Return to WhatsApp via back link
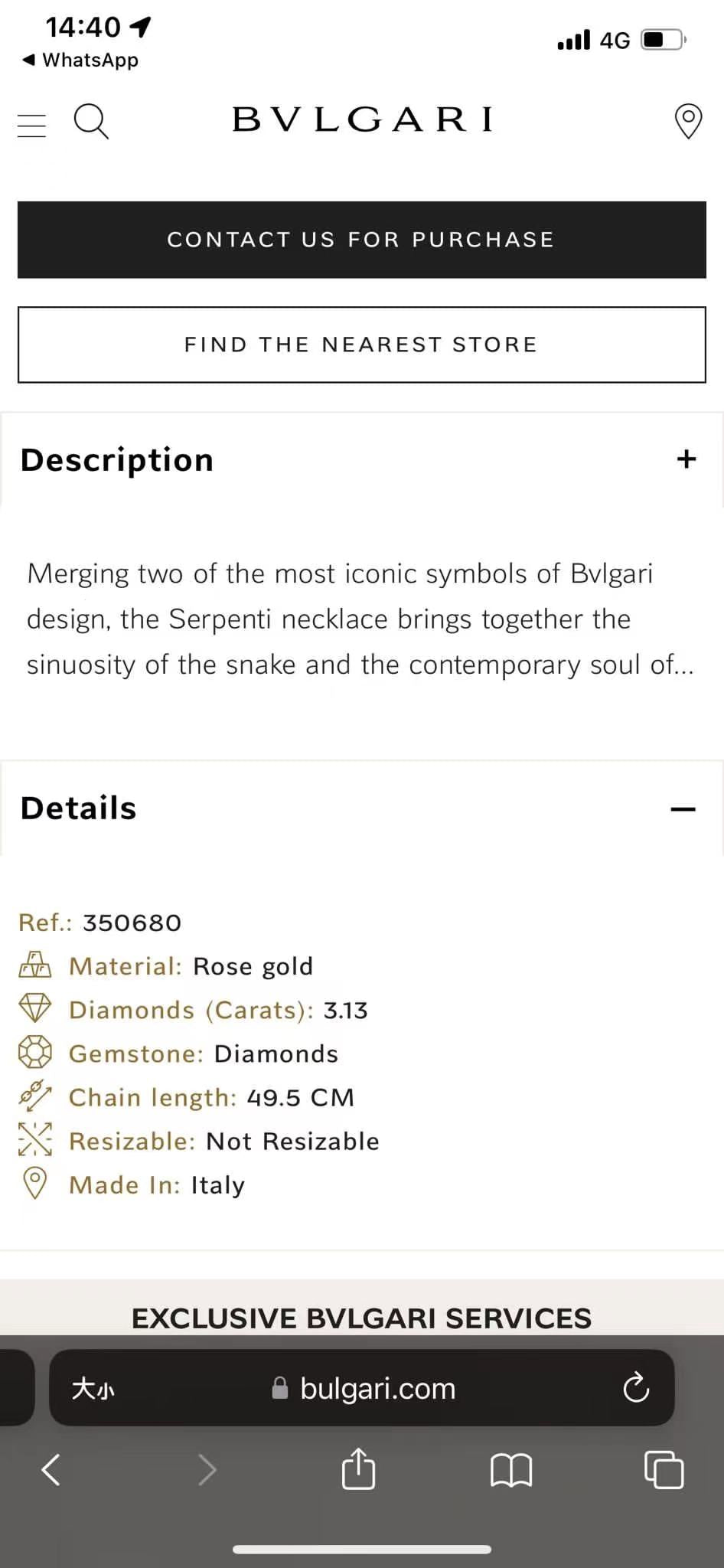Image resolution: width=724 pixels, height=1568 pixels. (81, 60)
